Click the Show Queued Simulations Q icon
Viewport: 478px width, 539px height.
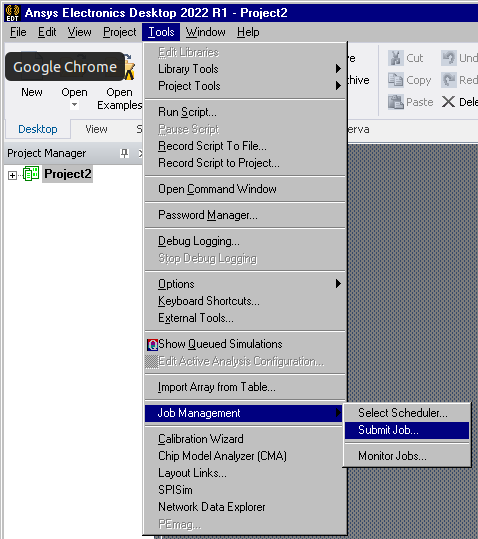point(152,344)
